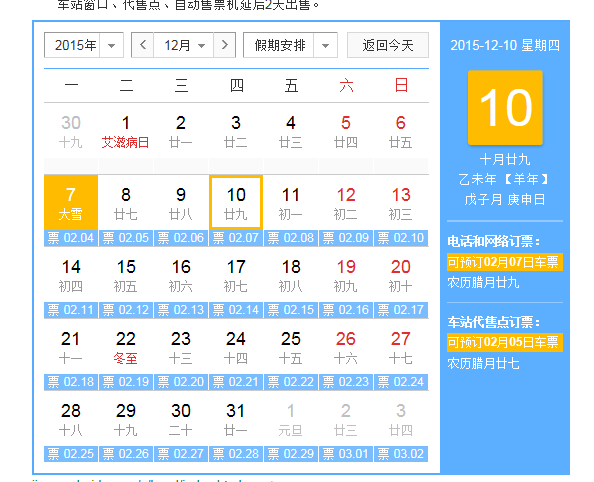Click ticket label 票 02.18
594x482 pixels.
coord(71,382)
